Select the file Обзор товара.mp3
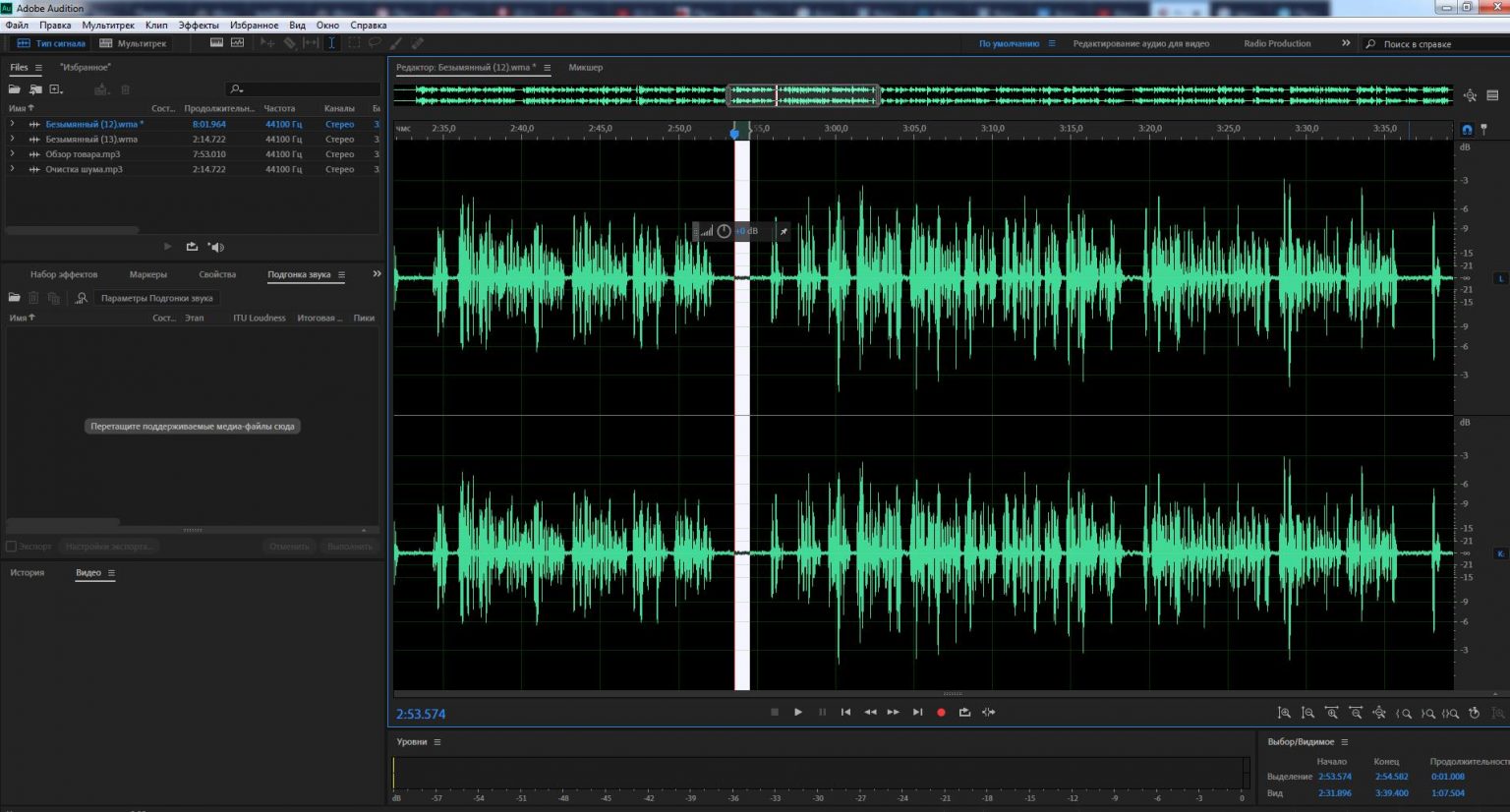 (x=83, y=154)
